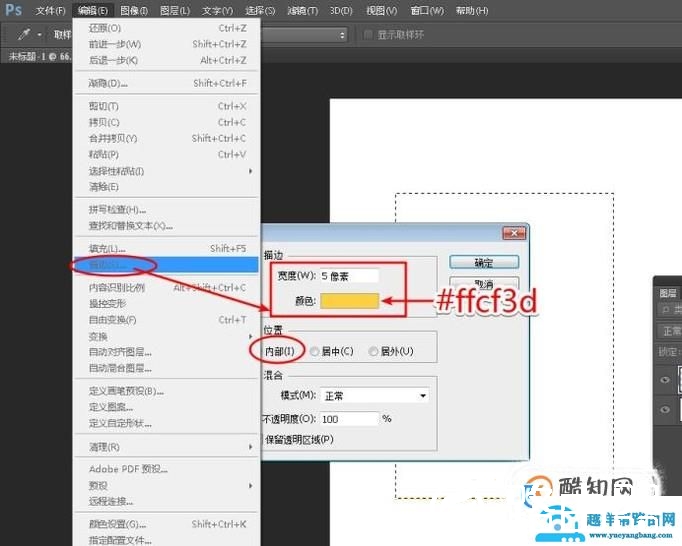The image size is (682, 546).
Task: Choose 前进一步(W) menu entry
Action: pos(167,44)
